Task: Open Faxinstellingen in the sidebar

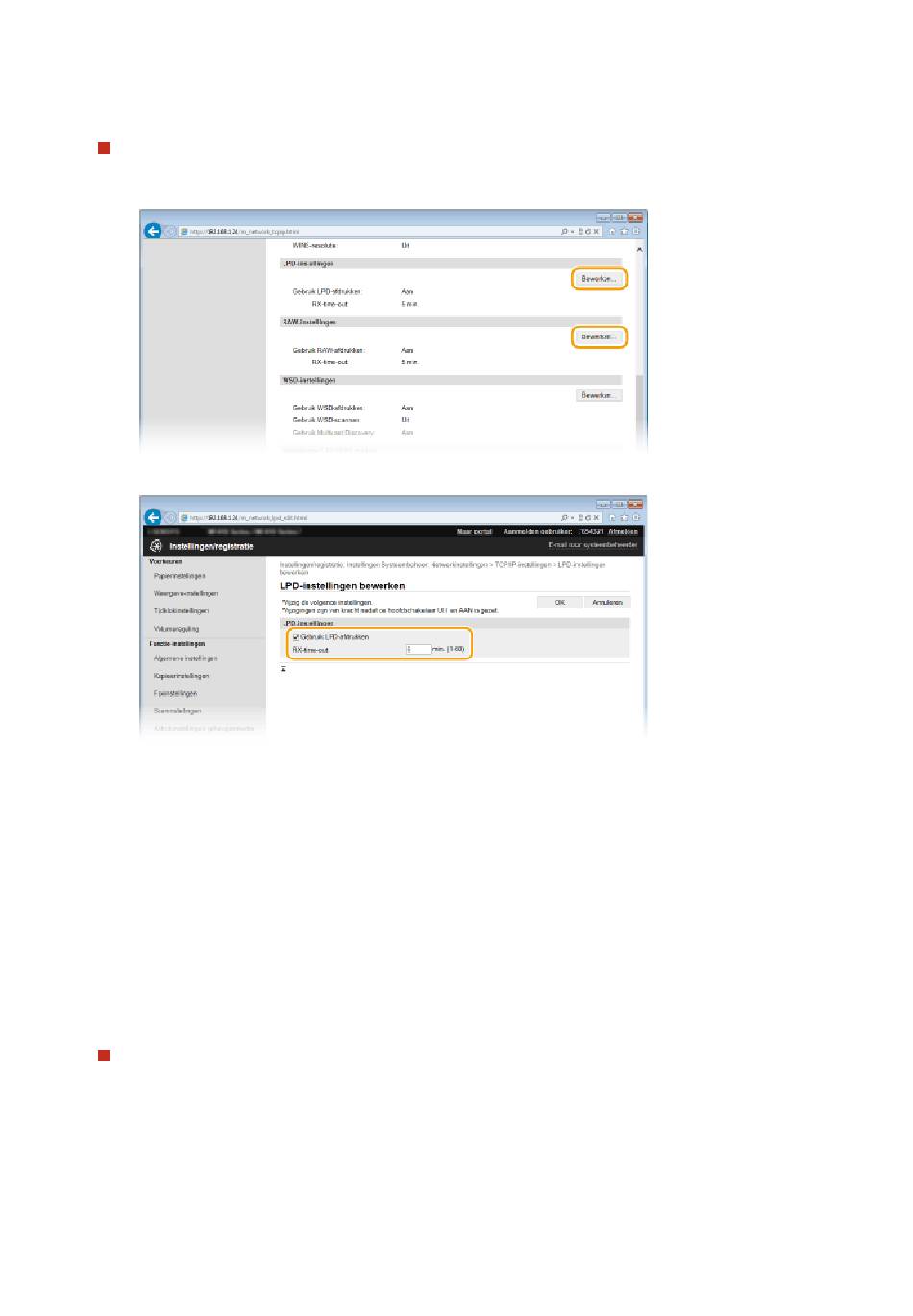Action: 175,693
